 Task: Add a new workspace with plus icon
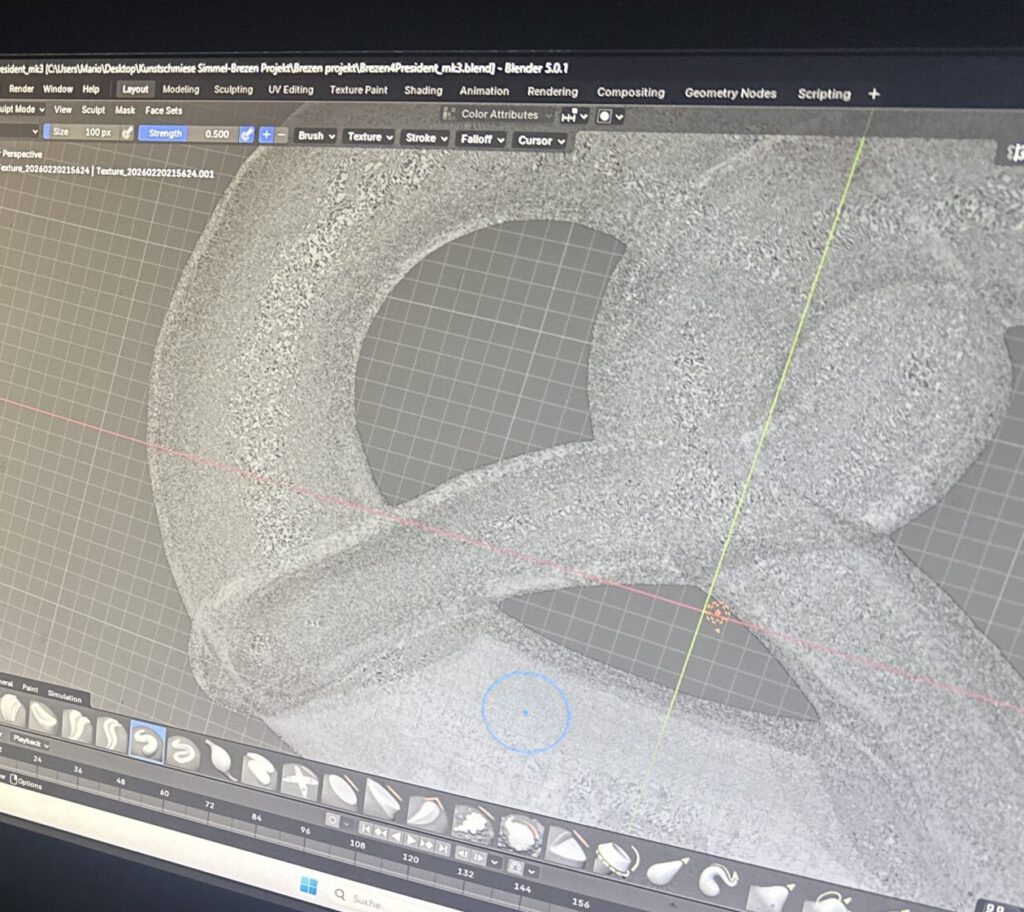pos(874,94)
